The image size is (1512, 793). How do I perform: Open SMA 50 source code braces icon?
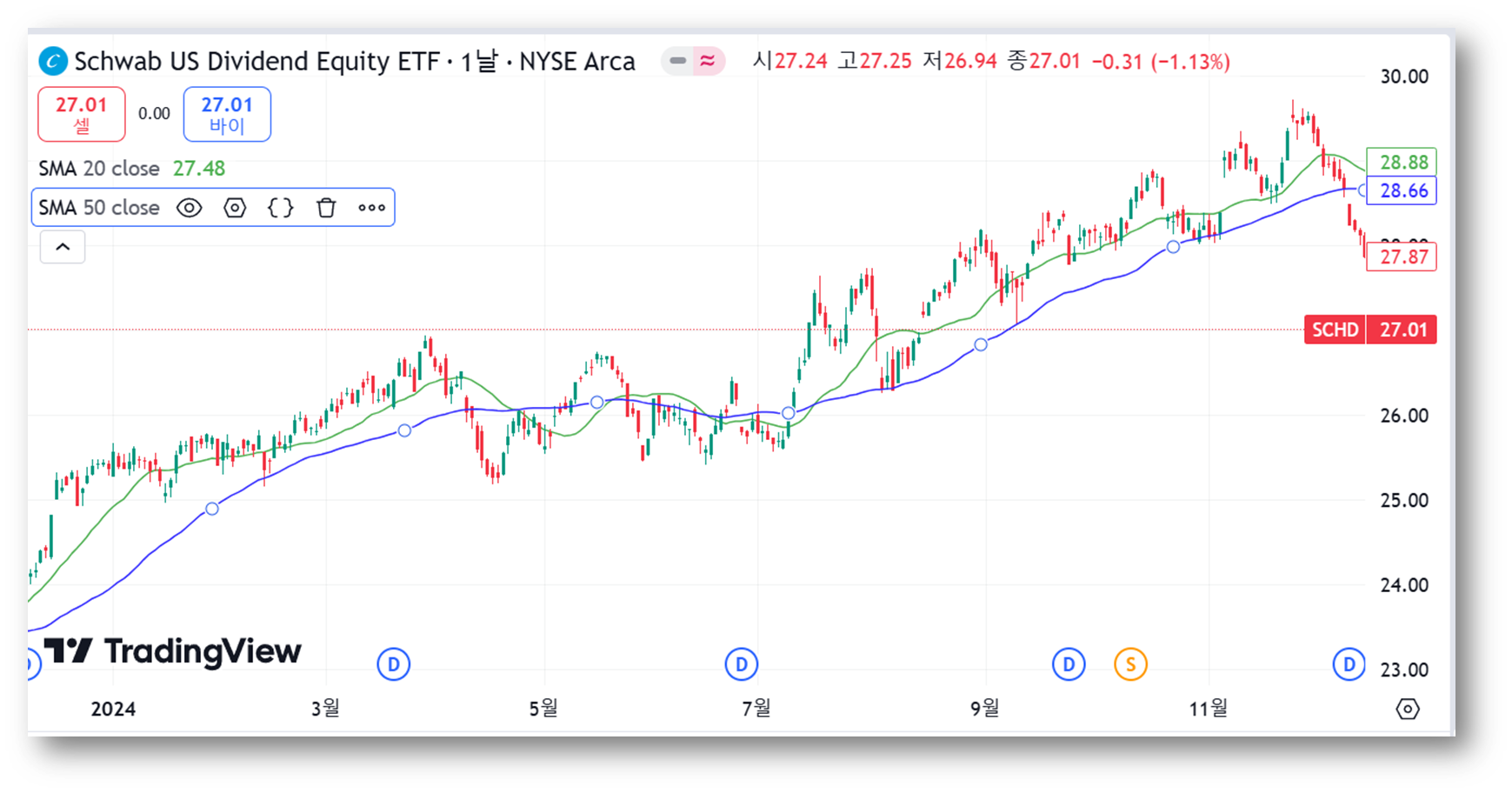click(x=280, y=208)
